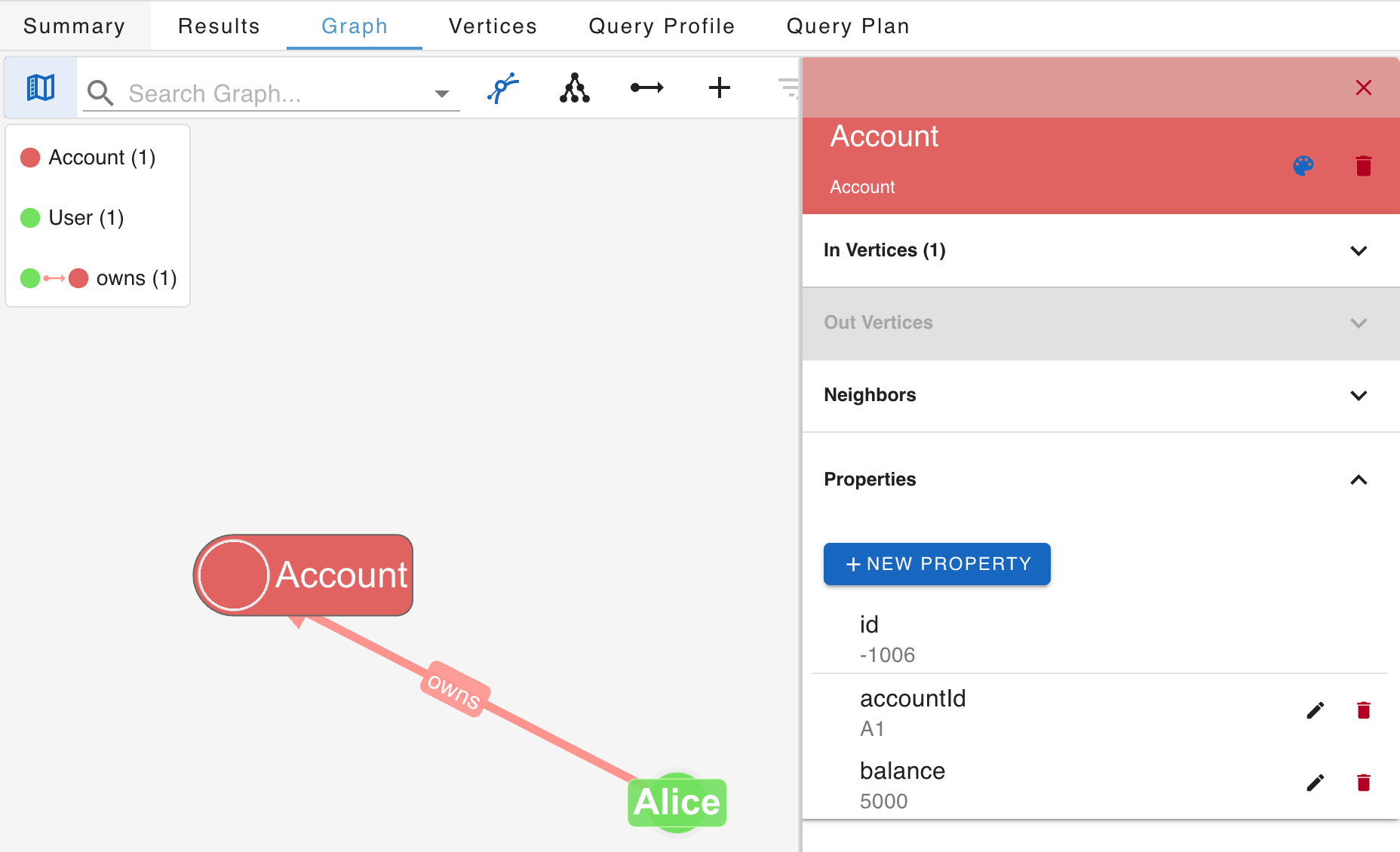The image size is (1400, 852).
Task: Click the NEW PROPERTY button
Action: click(936, 563)
